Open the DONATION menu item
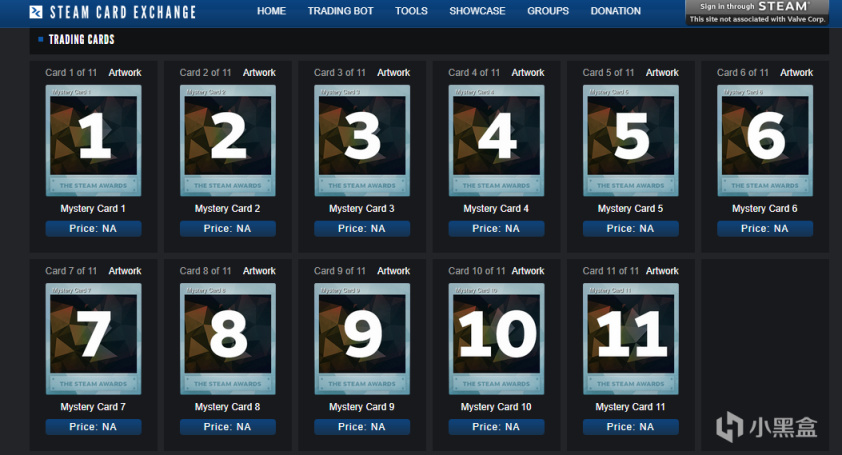 615,11
